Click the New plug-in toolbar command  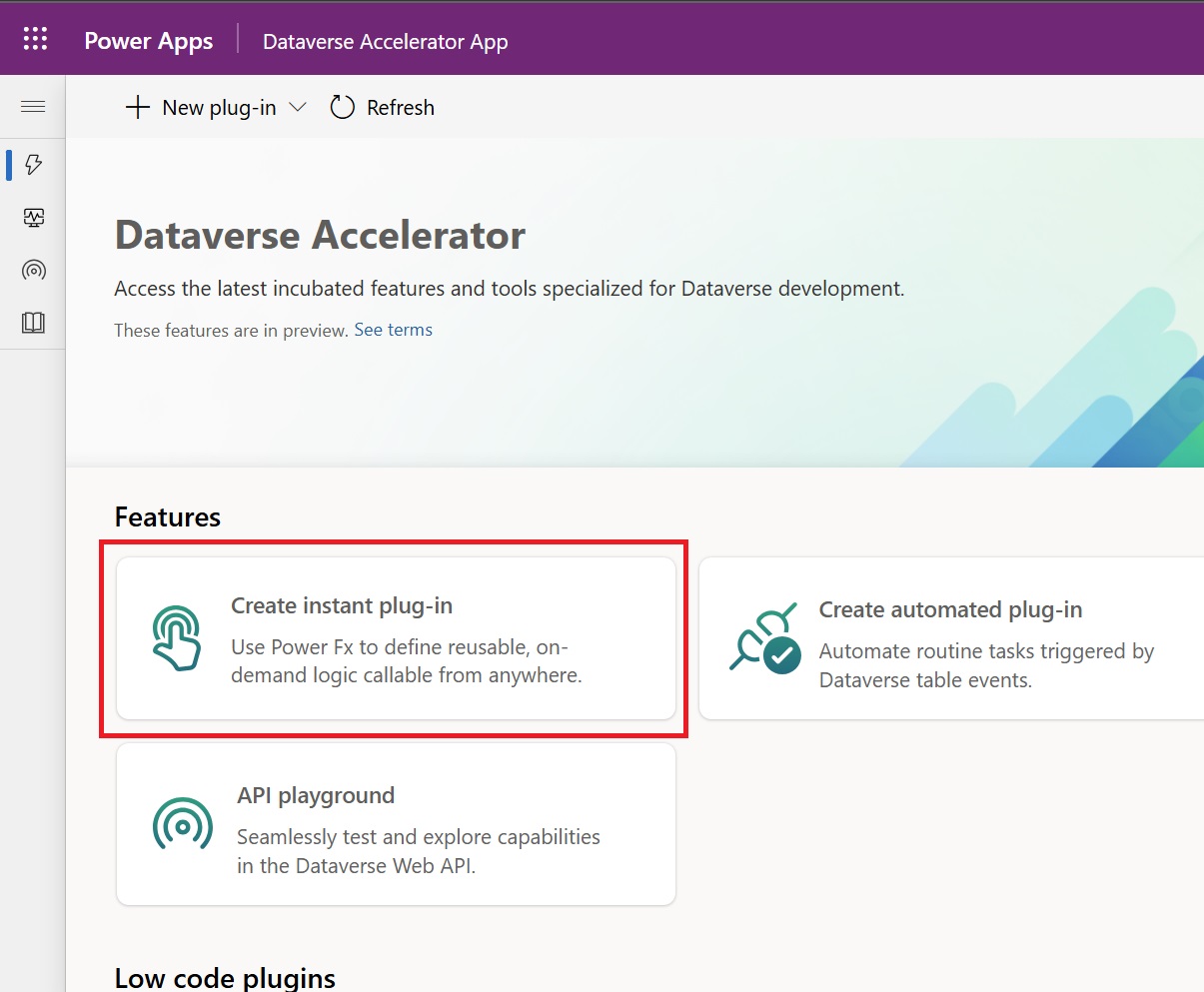point(202,107)
